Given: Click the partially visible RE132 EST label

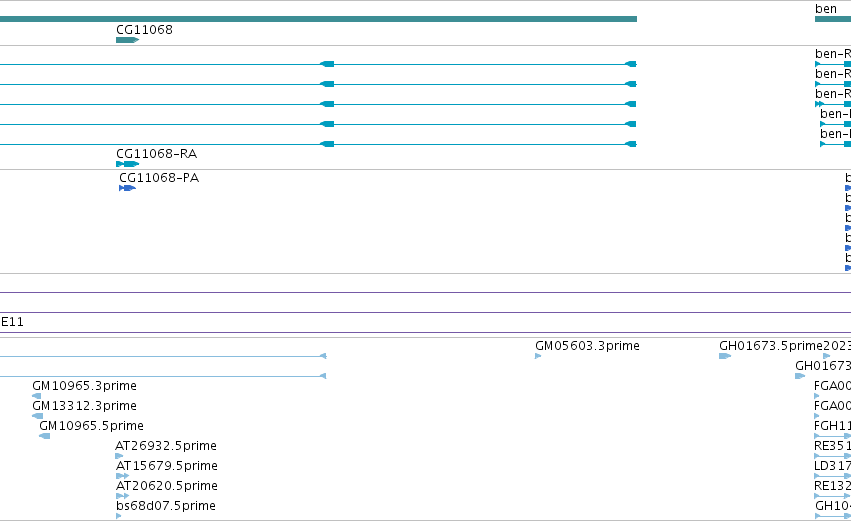Looking at the screenshot, I should (x=833, y=486).
